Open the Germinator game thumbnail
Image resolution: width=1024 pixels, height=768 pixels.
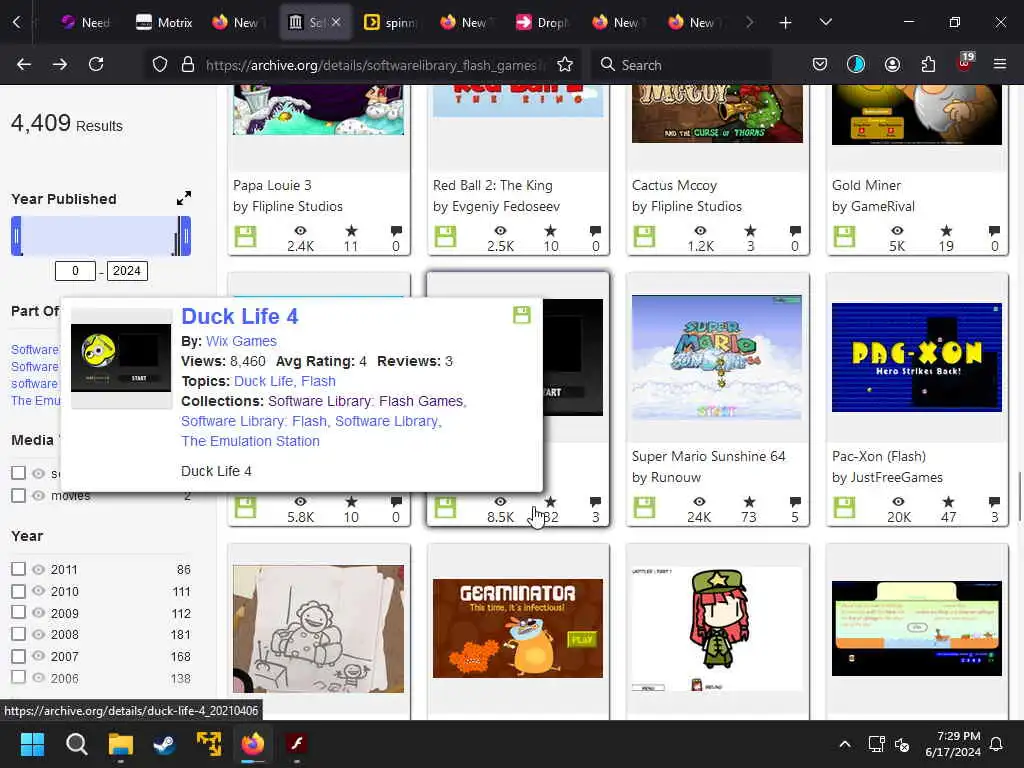point(518,628)
